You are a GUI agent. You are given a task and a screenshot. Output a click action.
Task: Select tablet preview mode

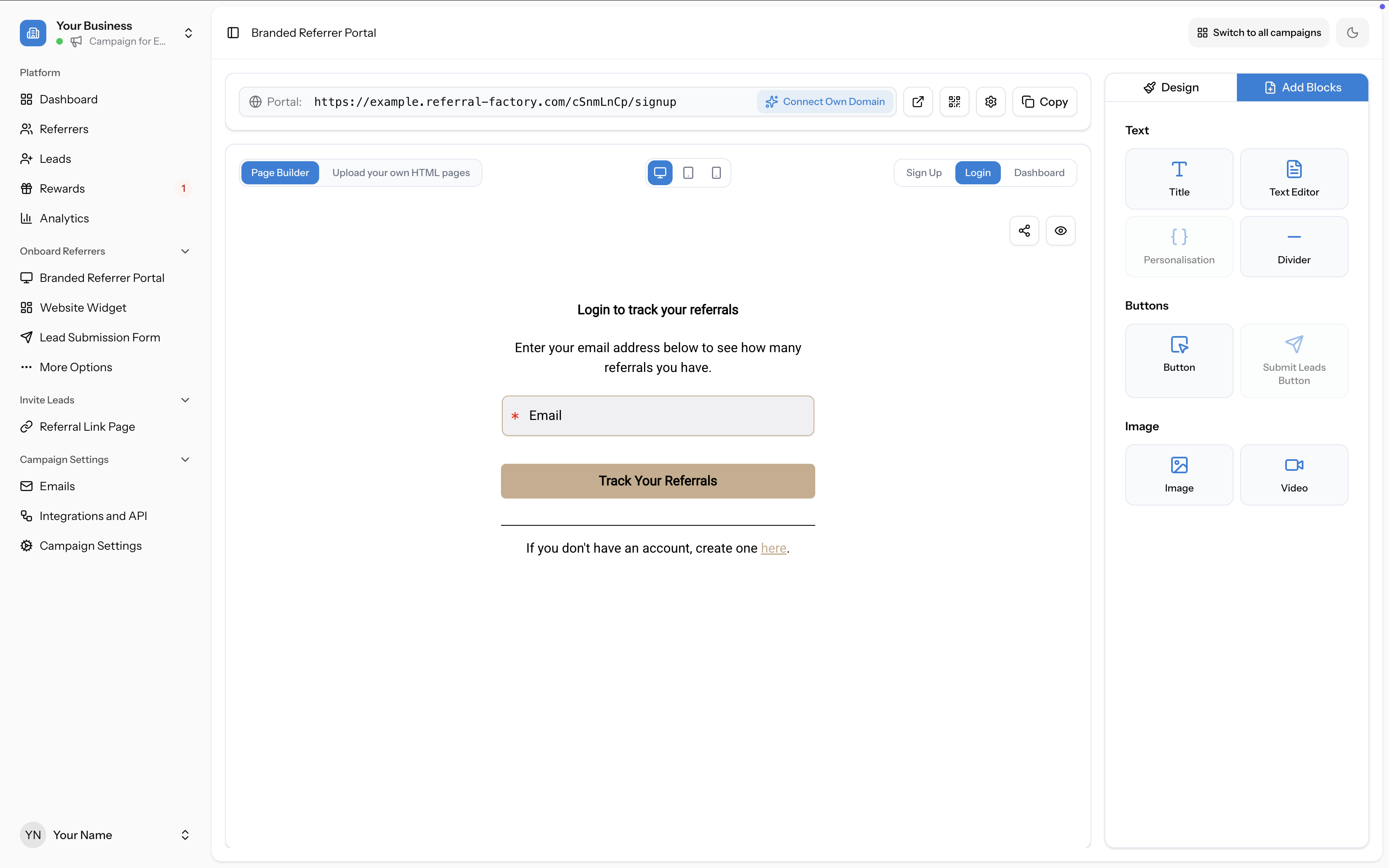point(687,172)
